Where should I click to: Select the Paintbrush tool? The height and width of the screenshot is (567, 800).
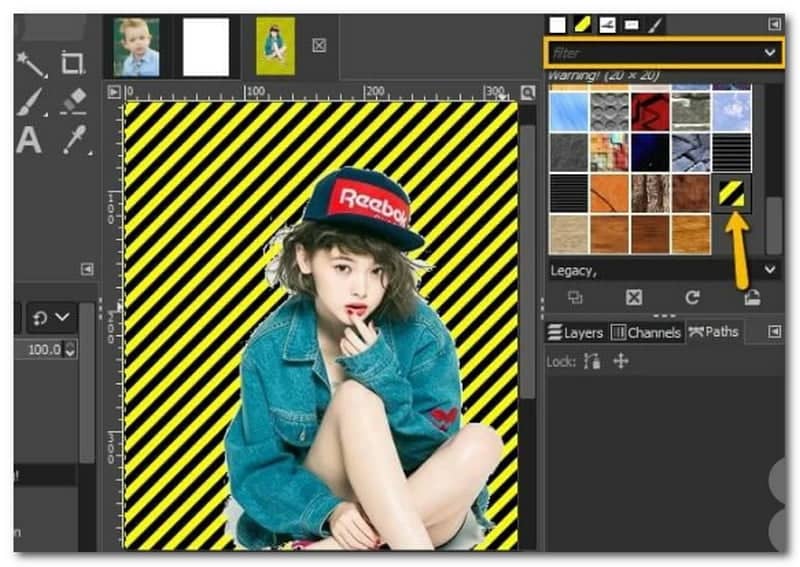tap(30, 101)
